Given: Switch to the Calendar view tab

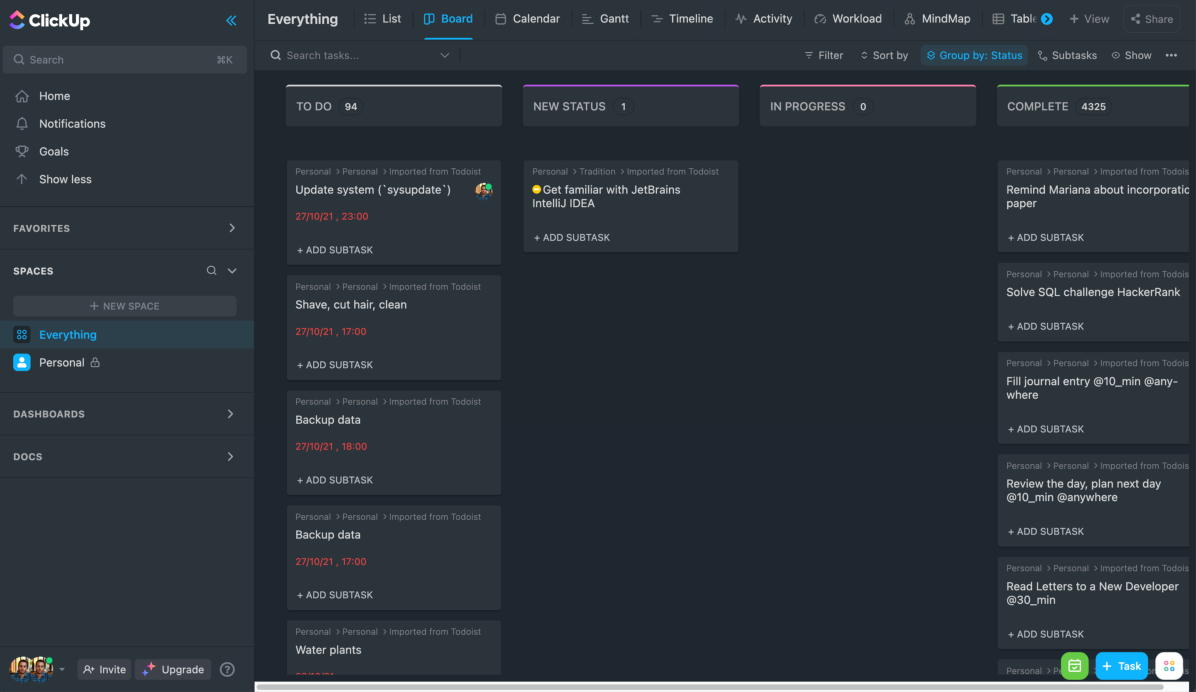Looking at the screenshot, I should pyautogui.click(x=527, y=19).
